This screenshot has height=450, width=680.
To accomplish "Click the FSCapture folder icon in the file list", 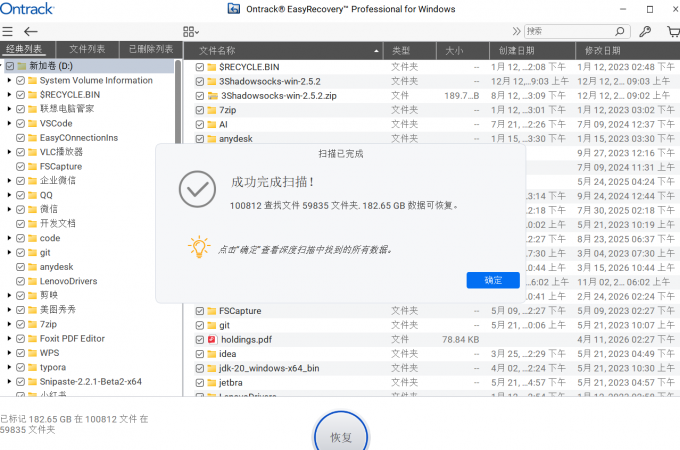I will 212,311.
